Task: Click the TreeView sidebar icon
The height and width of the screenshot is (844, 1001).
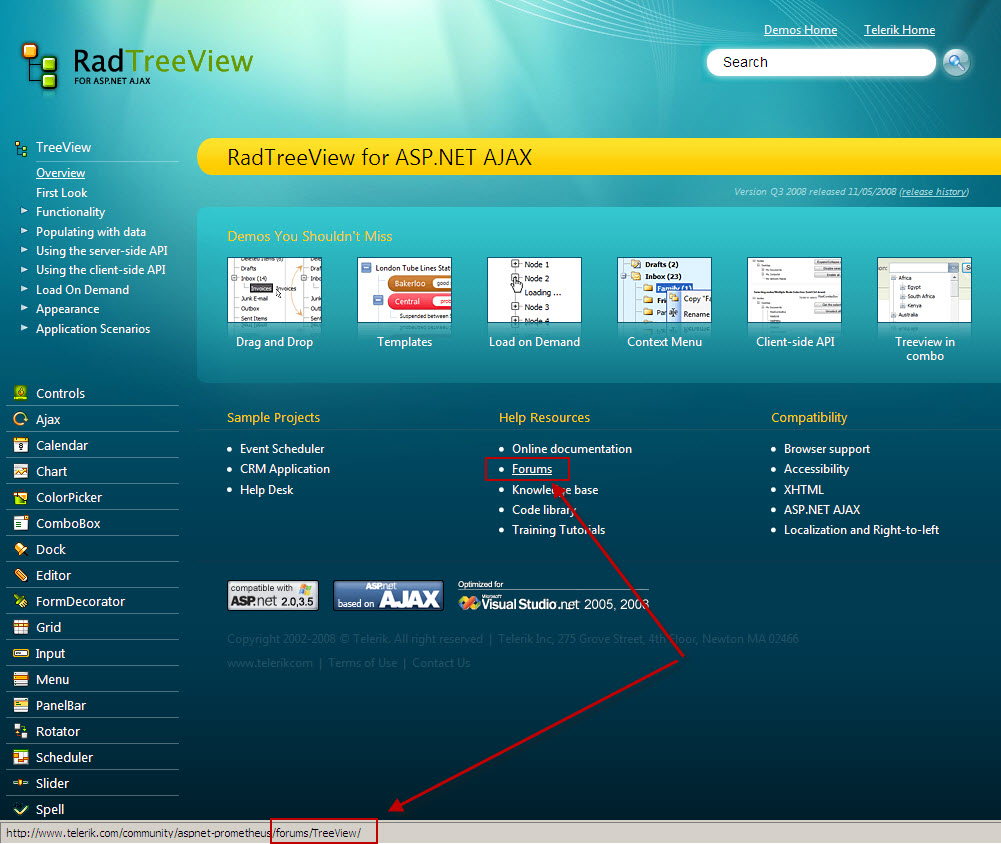Action: coord(21,149)
